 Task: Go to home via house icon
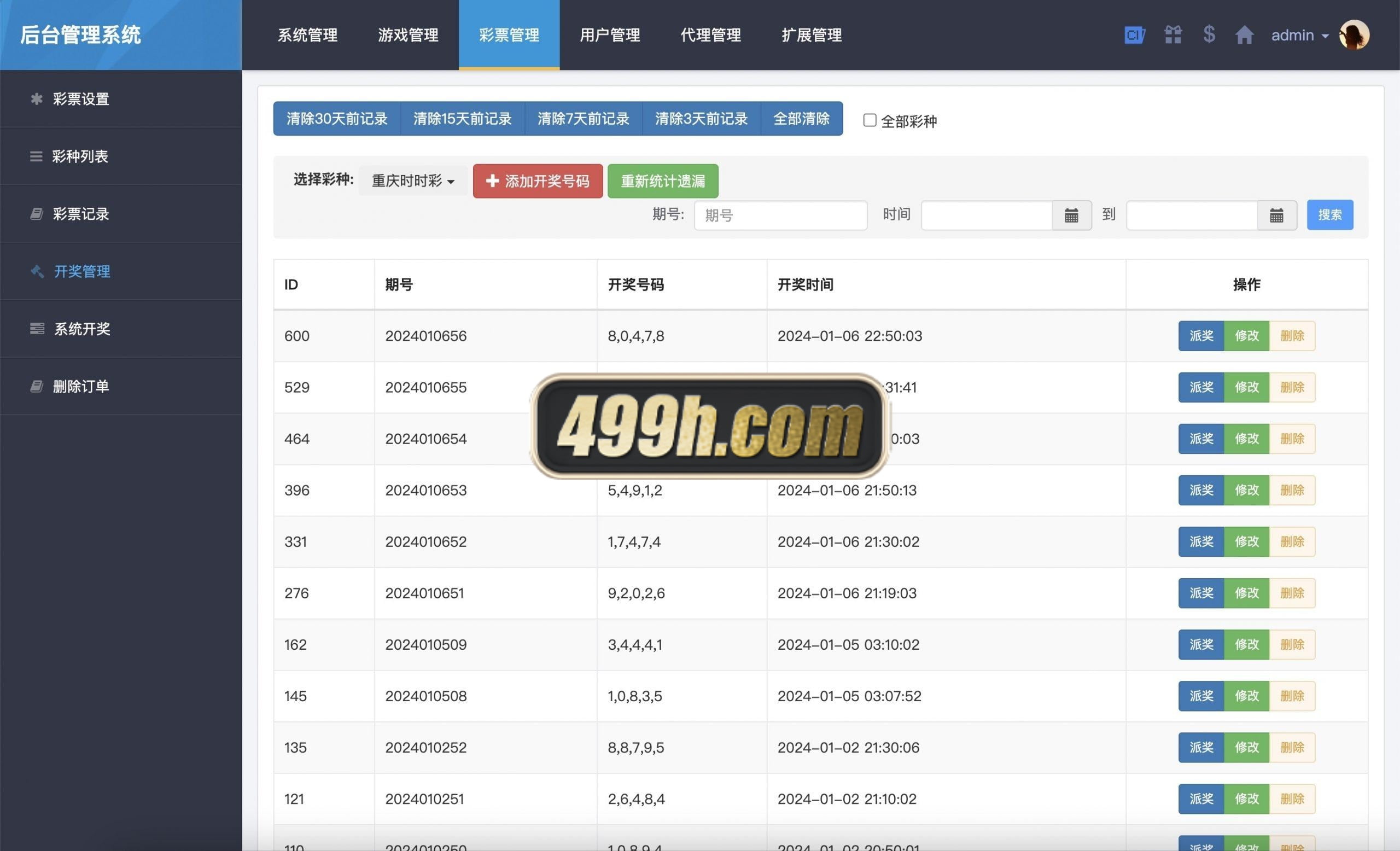(1244, 35)
